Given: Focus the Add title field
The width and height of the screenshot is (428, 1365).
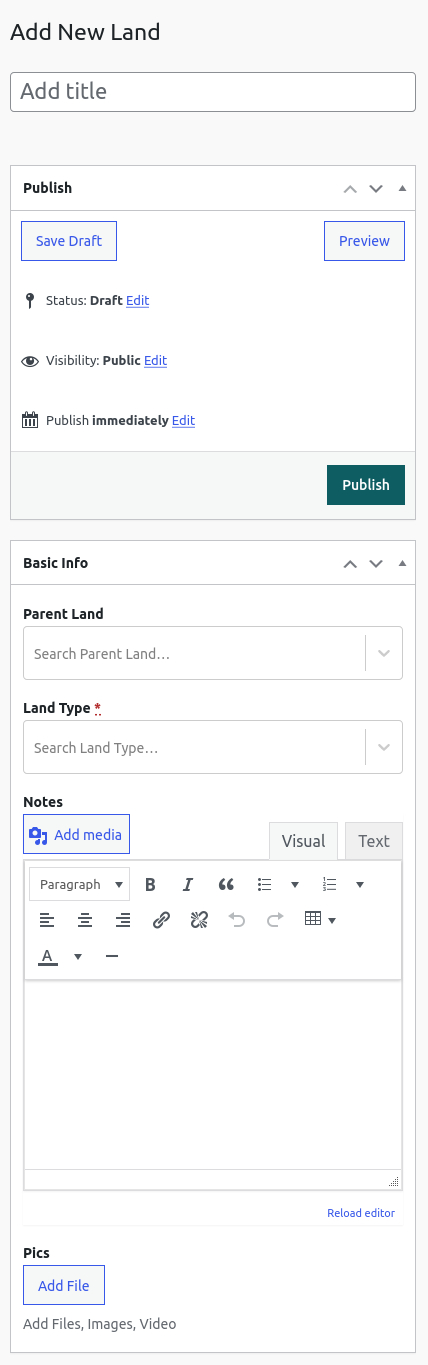Looking at the screenshot, I should (213, 91).
